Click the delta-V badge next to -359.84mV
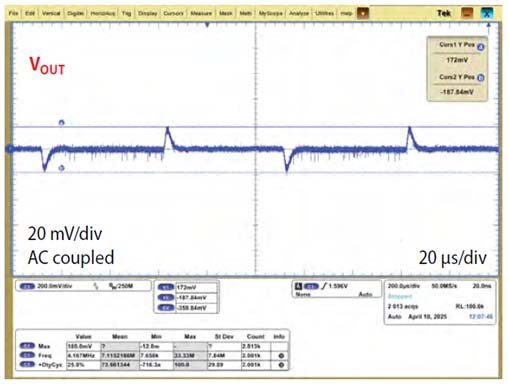 click(166, 308)
